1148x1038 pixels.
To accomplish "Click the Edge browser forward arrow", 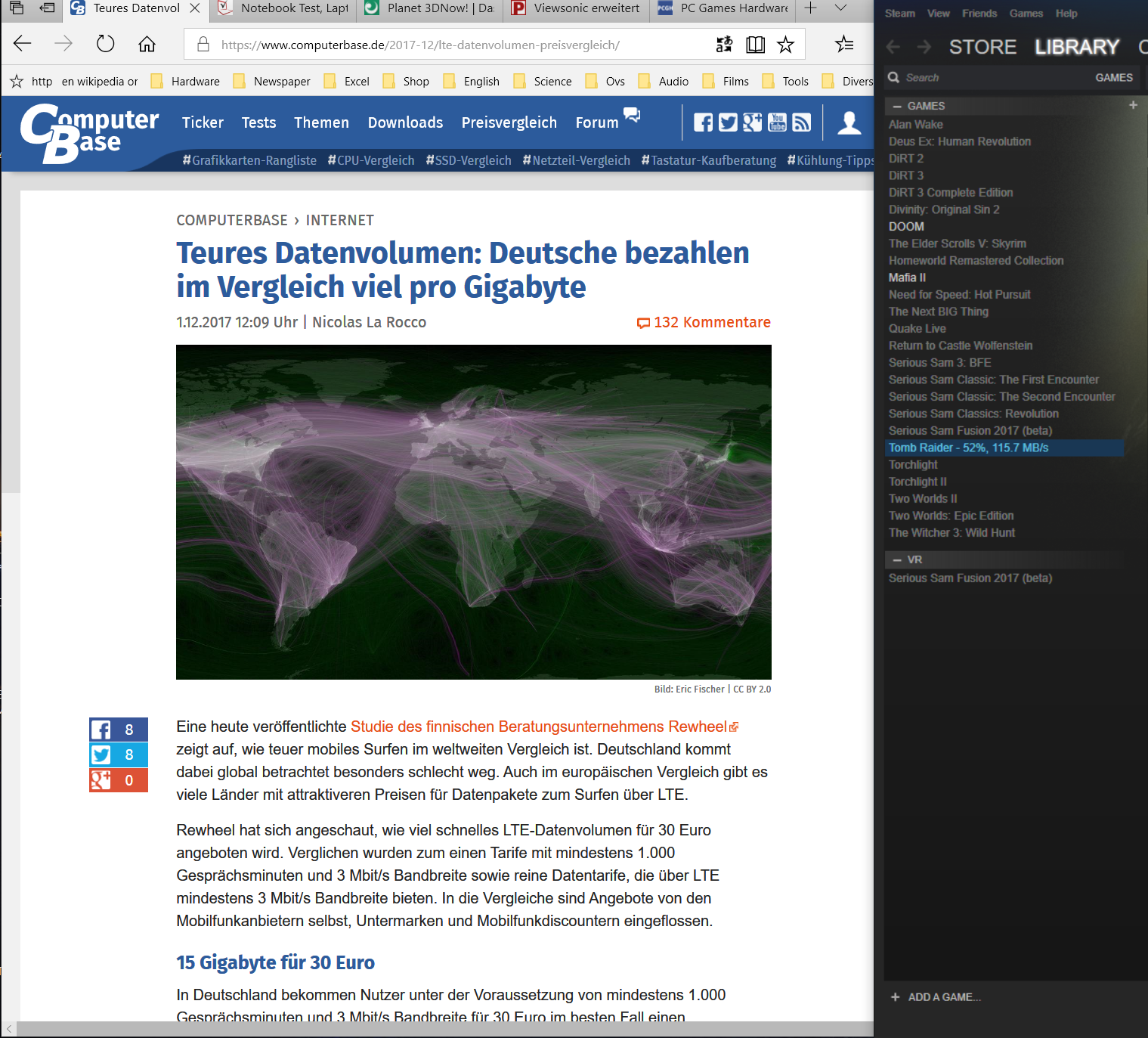I will point(63,44).
